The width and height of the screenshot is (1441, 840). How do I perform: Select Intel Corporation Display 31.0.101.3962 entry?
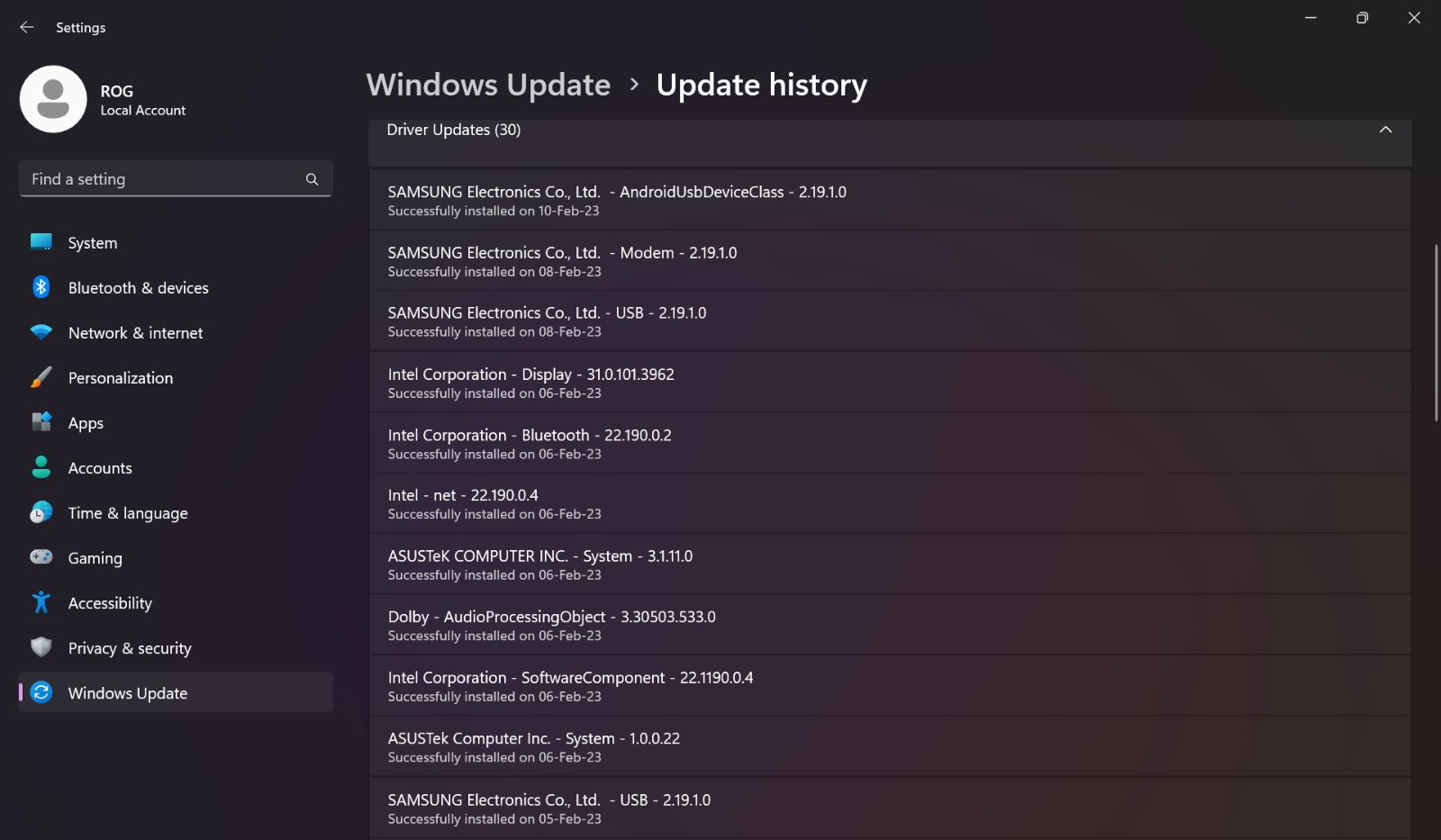[890, 382]
